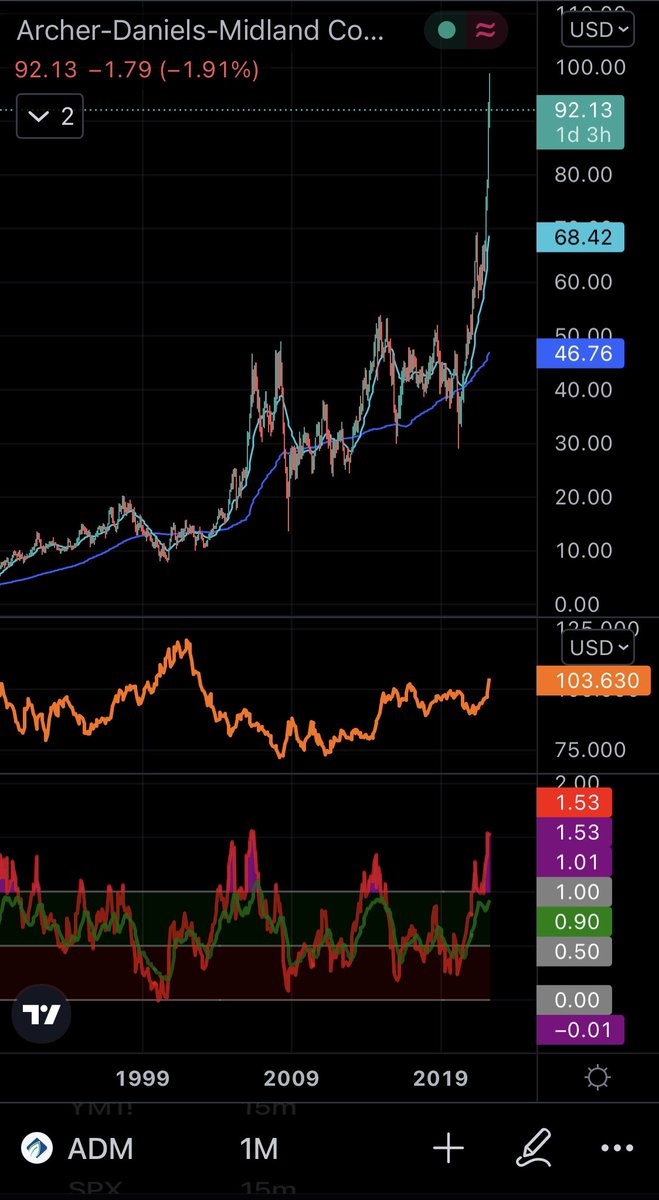This screenshot has width=659, height=1200.
Task: Click the orange 103.630 indicator value label
Action: tap(594, 682)
